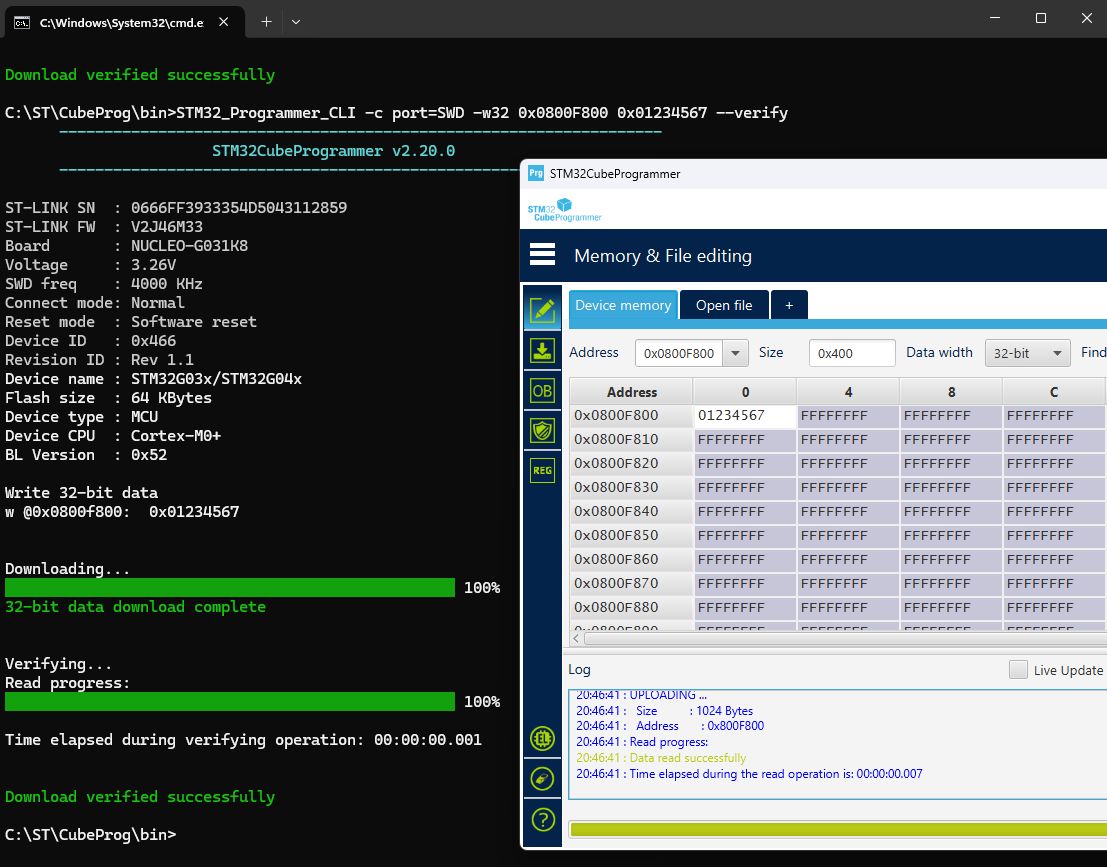
Task: Close the cmd.exe terminal tab
Action: click(x=224, y=22)
